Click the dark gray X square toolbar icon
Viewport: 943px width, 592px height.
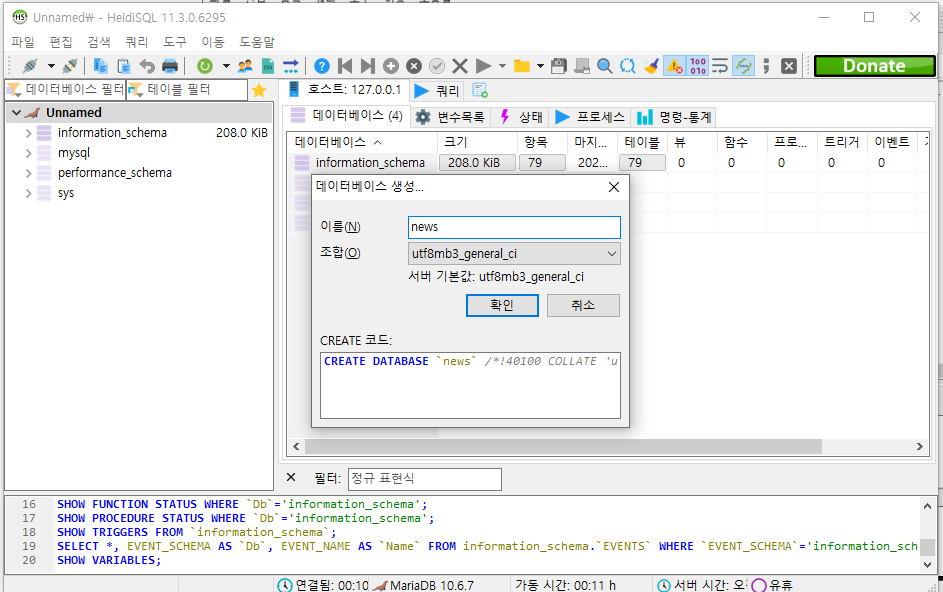pos(789,66)
